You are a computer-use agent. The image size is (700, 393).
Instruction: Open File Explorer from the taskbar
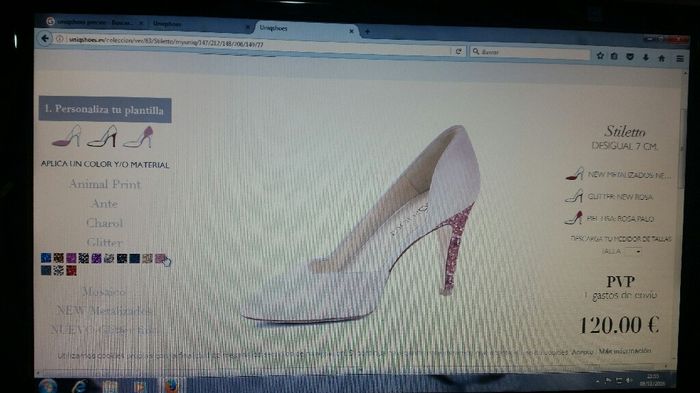pos(109,387)
